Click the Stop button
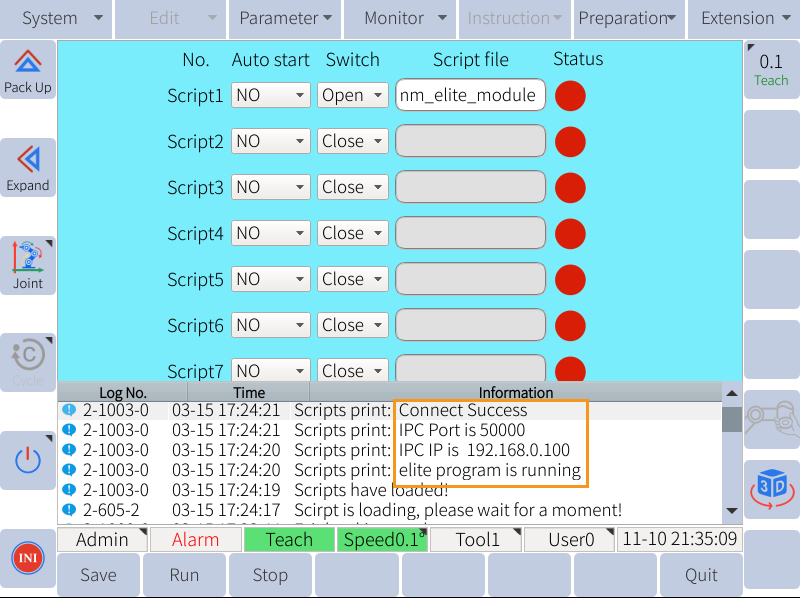 pos(270,575)
